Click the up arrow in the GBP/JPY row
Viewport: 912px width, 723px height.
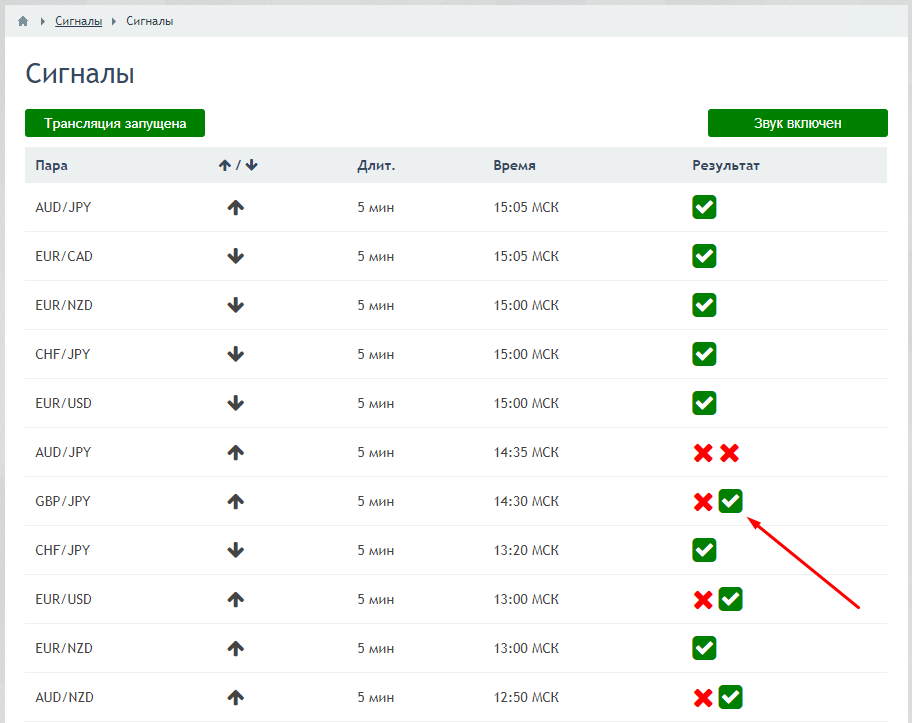click(x=236, y=501)
